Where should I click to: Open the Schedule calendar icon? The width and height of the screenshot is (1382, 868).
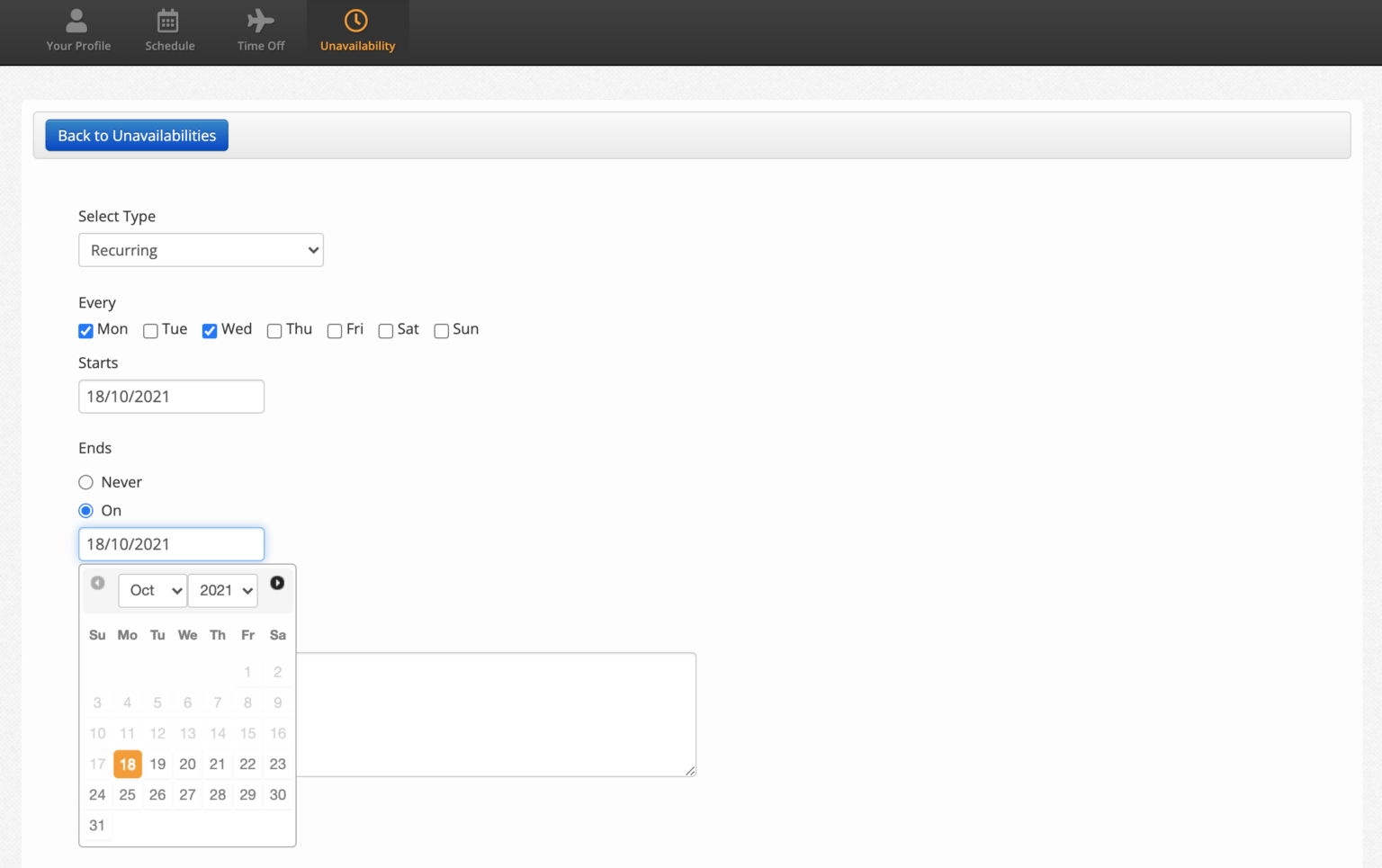(x=168, y=20)
